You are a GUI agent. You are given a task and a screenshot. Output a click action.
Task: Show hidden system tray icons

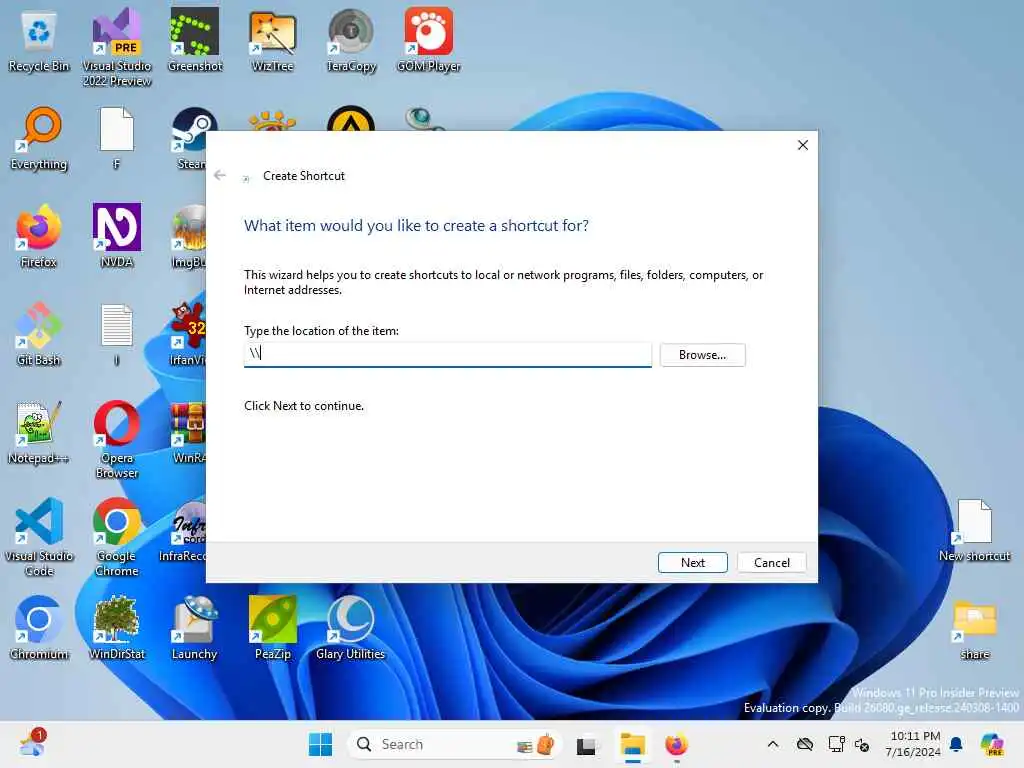[773, 744]
